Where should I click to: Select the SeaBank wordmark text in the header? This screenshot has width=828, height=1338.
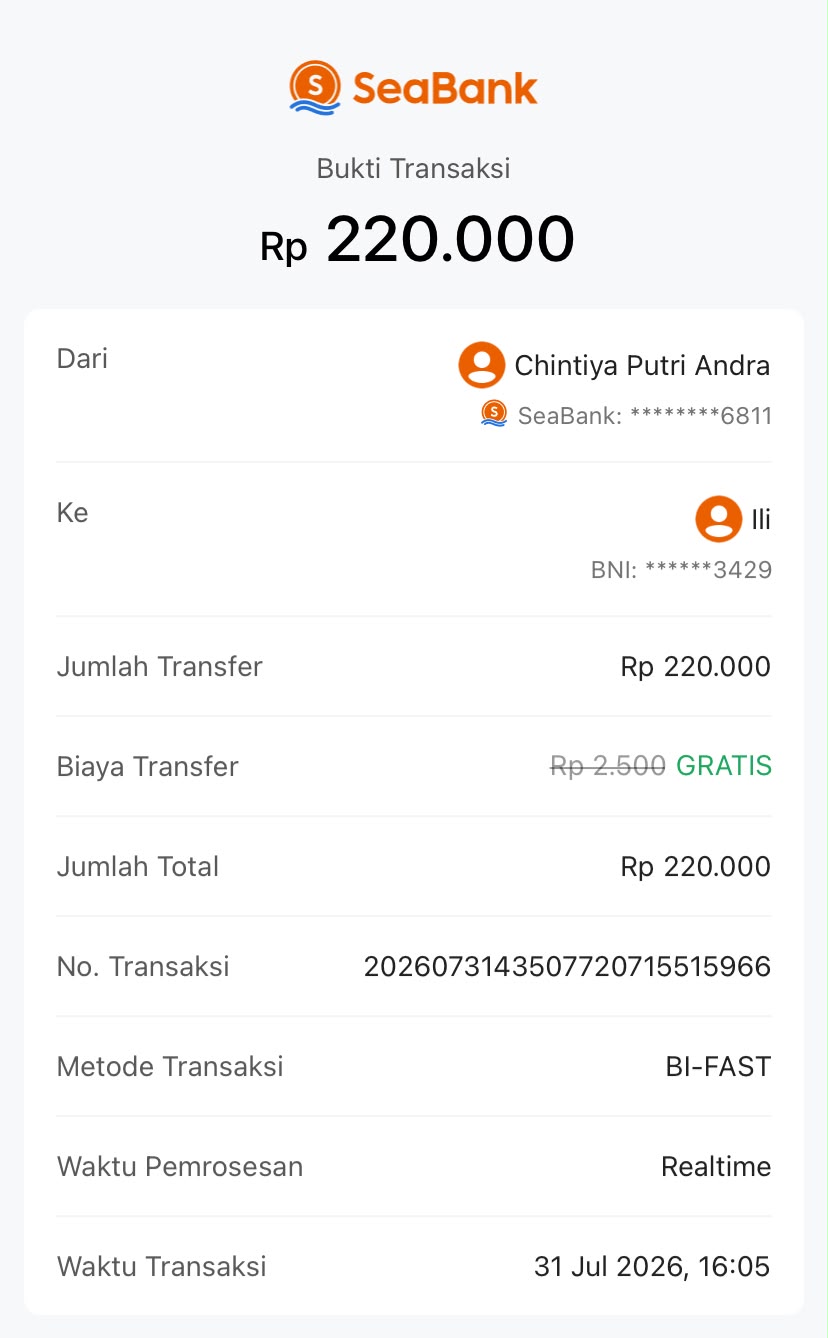[x=445, y=88]
